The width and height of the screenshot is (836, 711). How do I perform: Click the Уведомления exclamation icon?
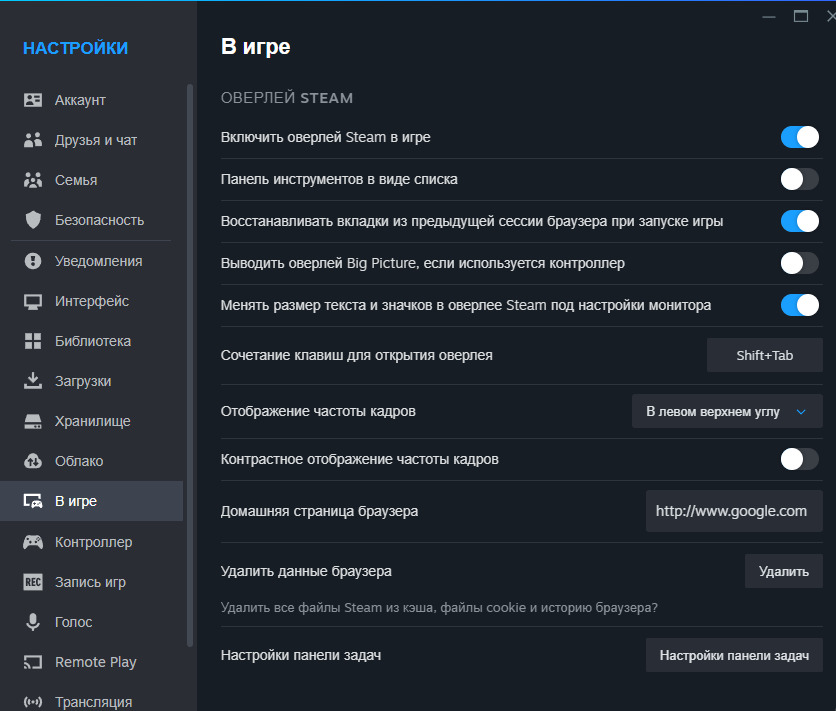click(33, 261)
